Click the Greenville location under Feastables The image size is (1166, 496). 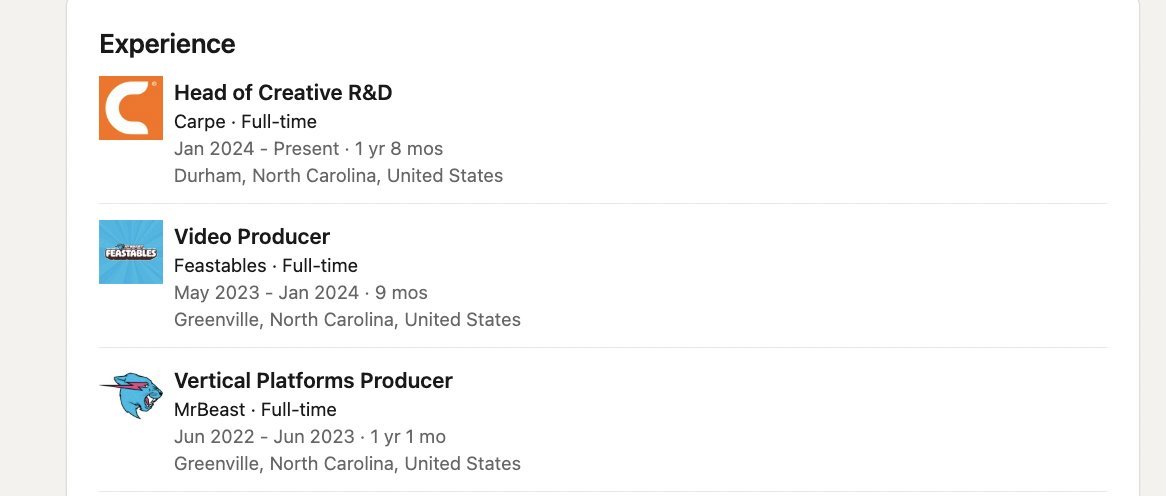click(347, 320)
